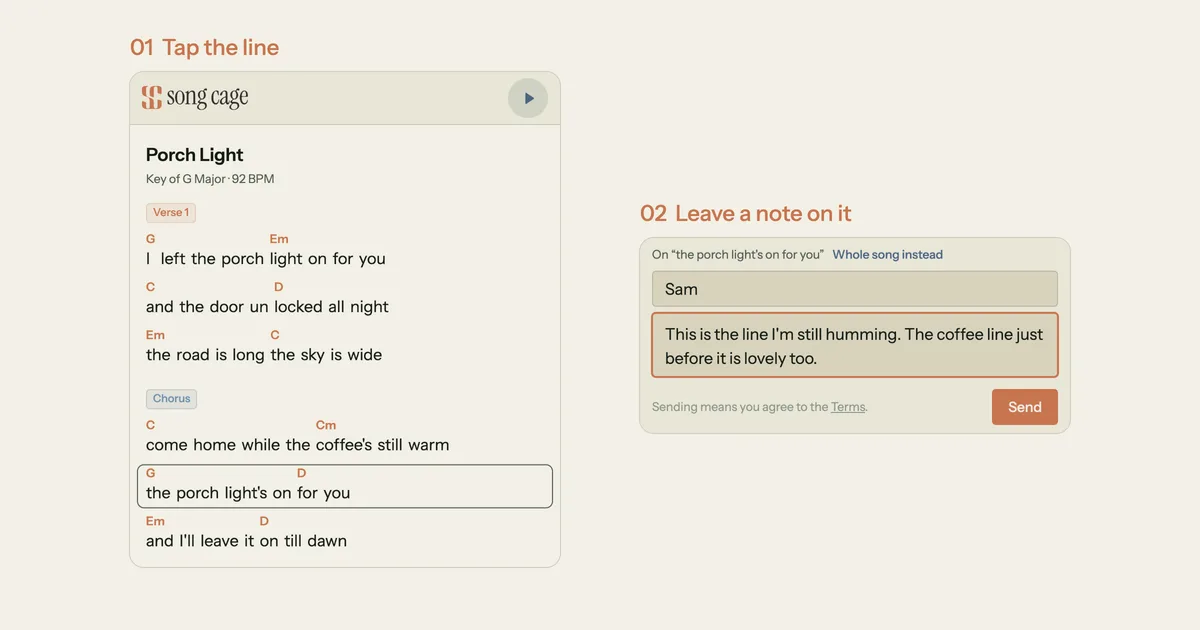Viewport: 1200px width, 630px height.
Task: Open the Terms link
Action: pos(848,407)
